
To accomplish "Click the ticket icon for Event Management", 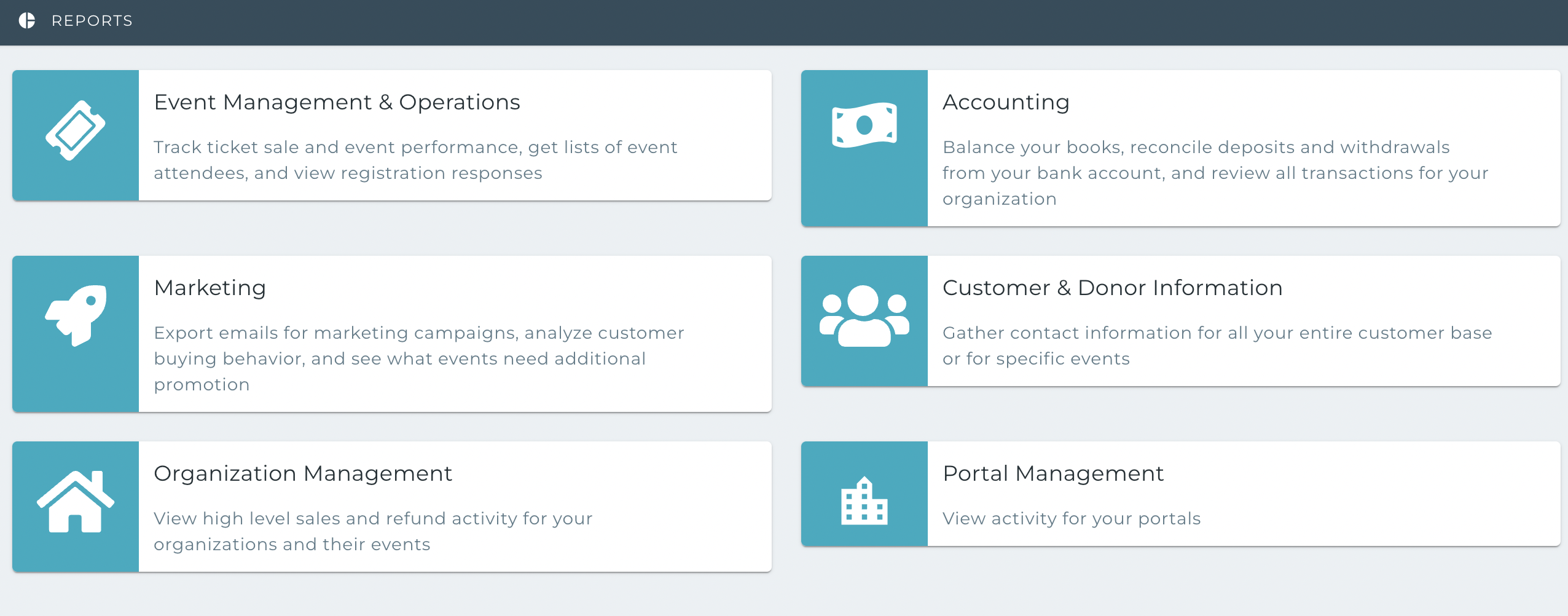I will tap(76, 130).
